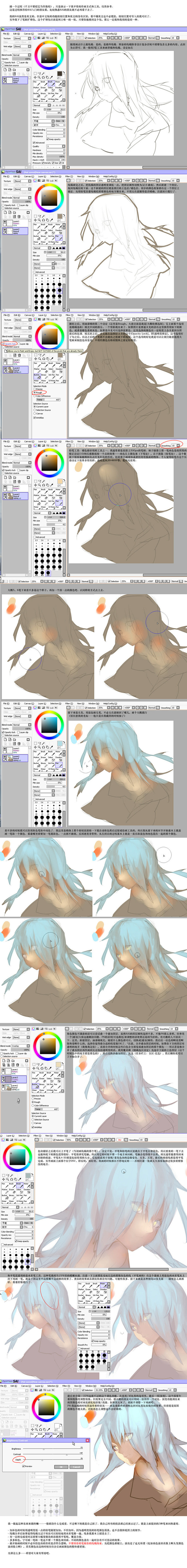Viewport: 187px width, 1568px height.
Task: Adjust Color blending slider in sketch screenshot
Action: pyautogui.click(x=55, y=130)
